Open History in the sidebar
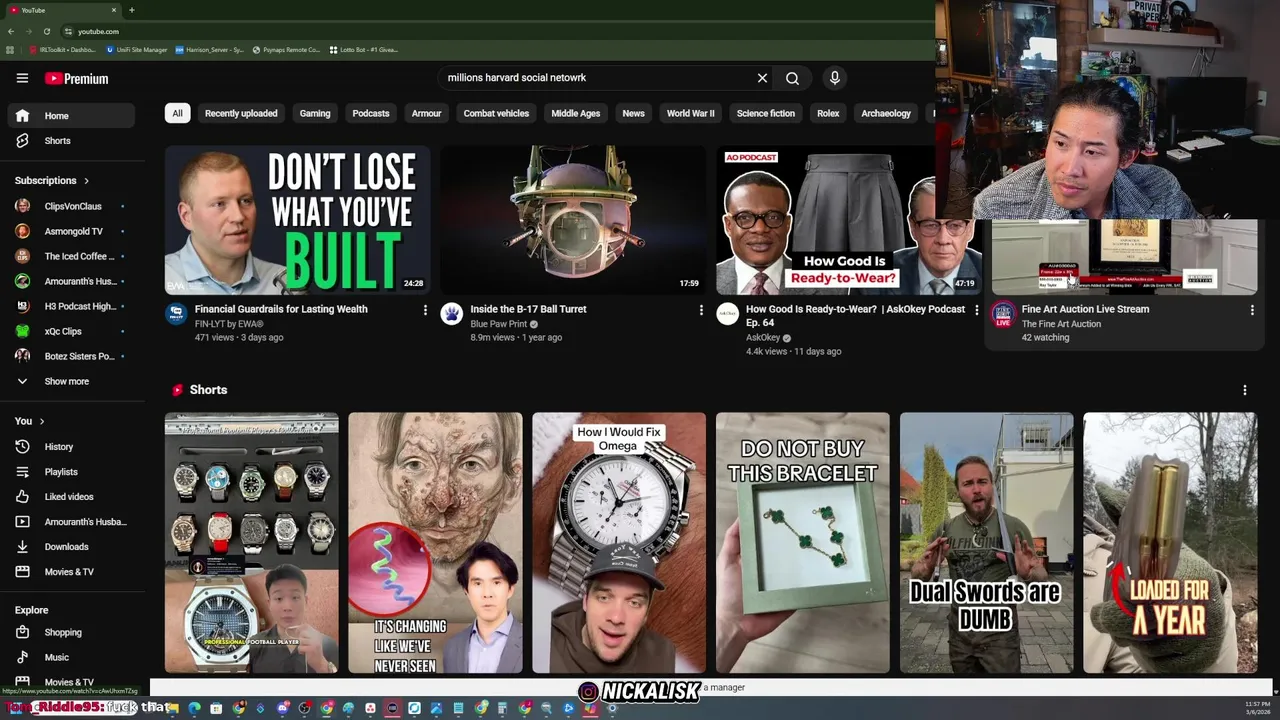Image resolution: width=1280 pixels, height=720 pixels. tap(71, 447)
